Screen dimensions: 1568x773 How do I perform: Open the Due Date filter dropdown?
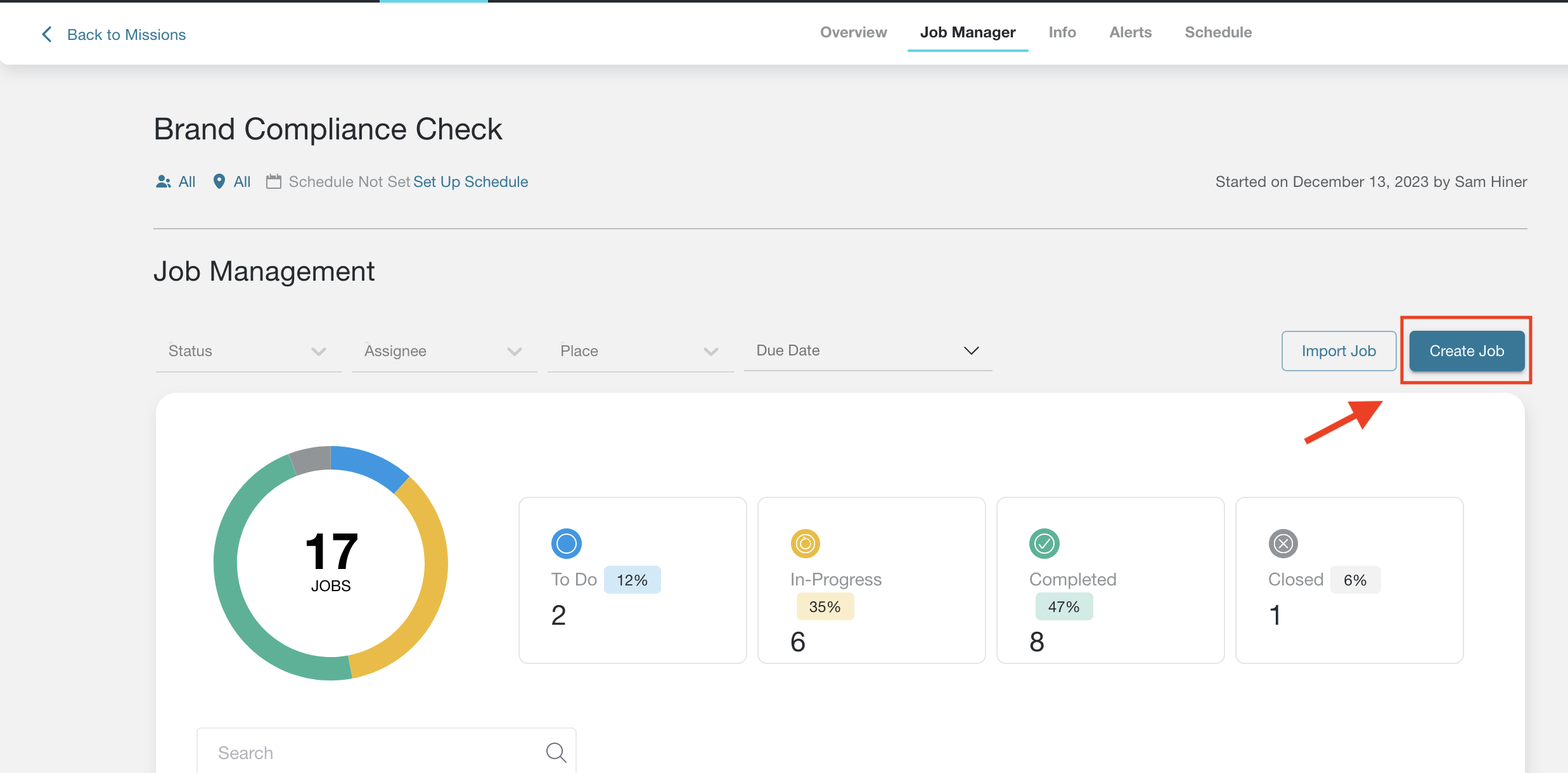tap(868, 350)
